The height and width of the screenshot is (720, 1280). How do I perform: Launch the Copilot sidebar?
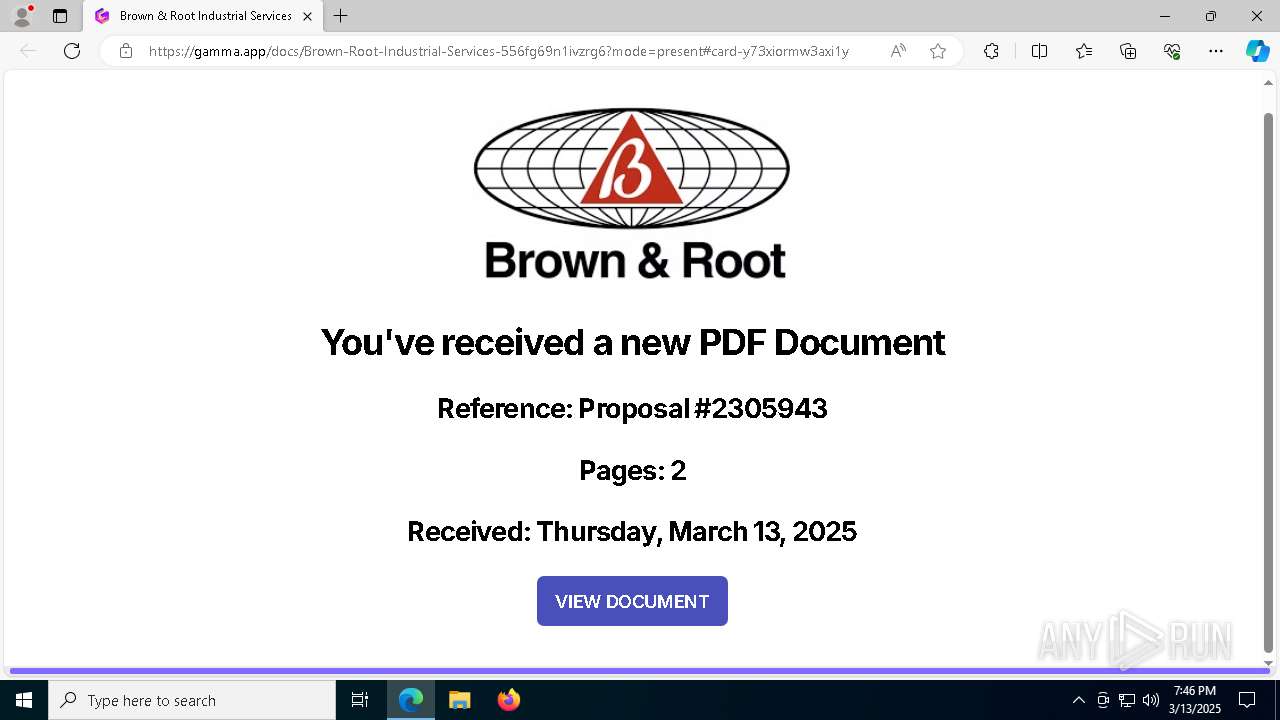pos(1257,51)
